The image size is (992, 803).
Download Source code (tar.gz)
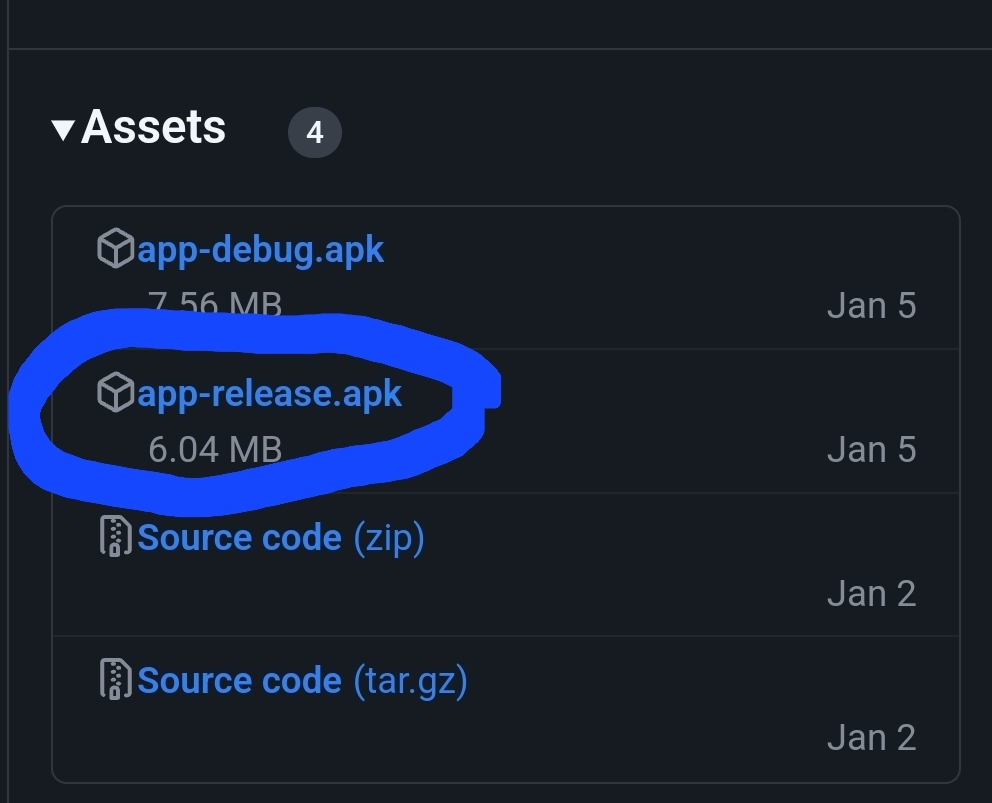point(302,681)
